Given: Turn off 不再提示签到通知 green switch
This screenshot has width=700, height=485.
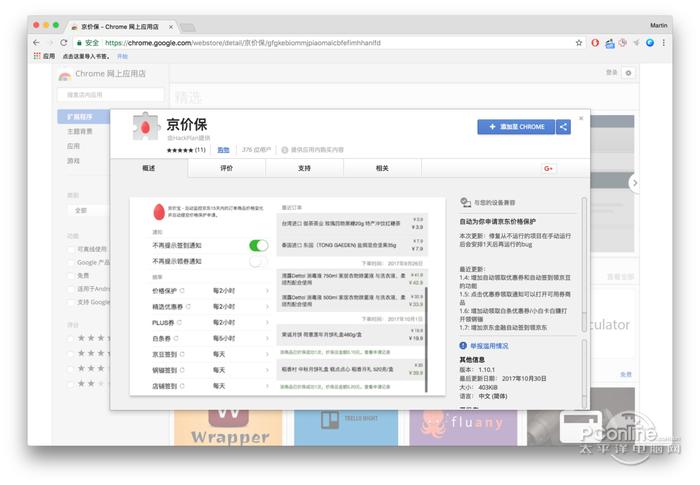Looking at the screenshot, I should click(258, 245).
